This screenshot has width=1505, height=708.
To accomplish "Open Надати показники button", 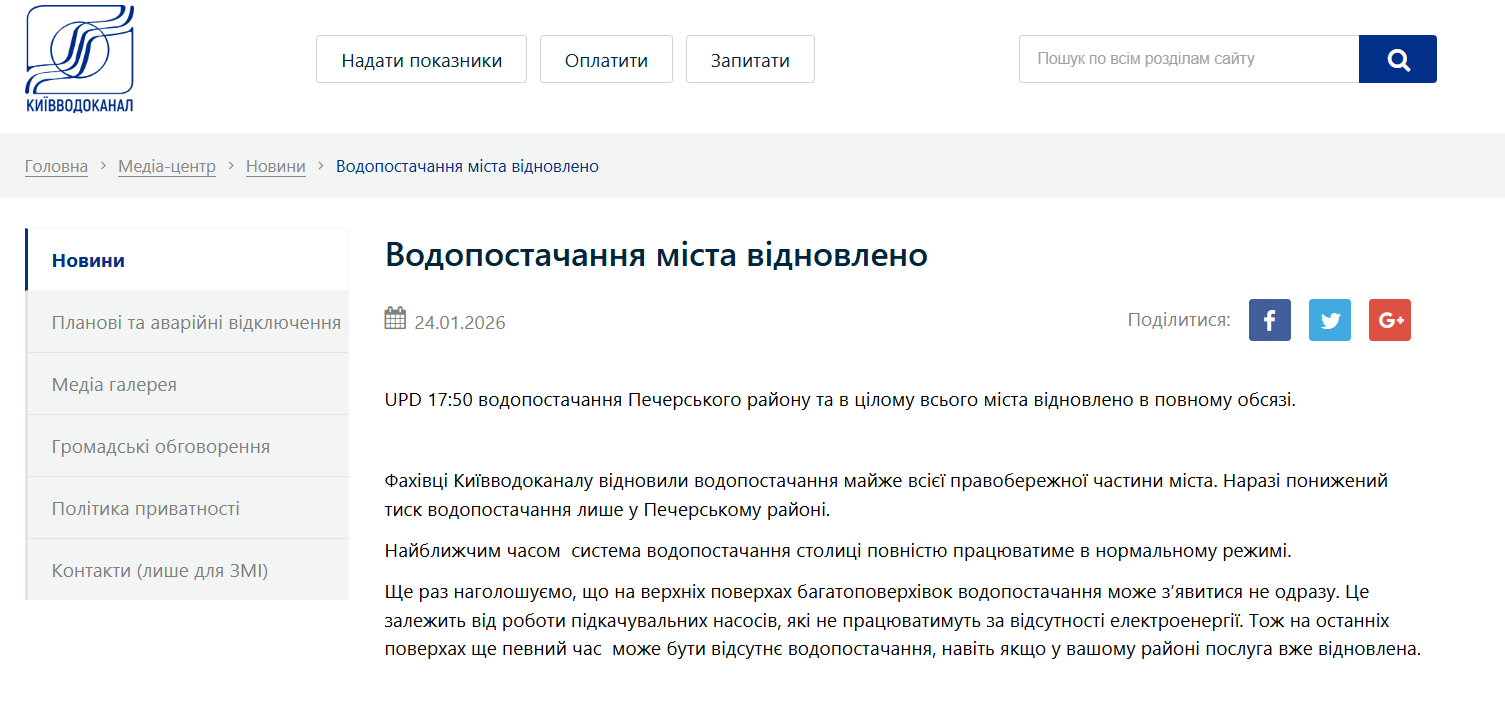I will click(421, 59).
